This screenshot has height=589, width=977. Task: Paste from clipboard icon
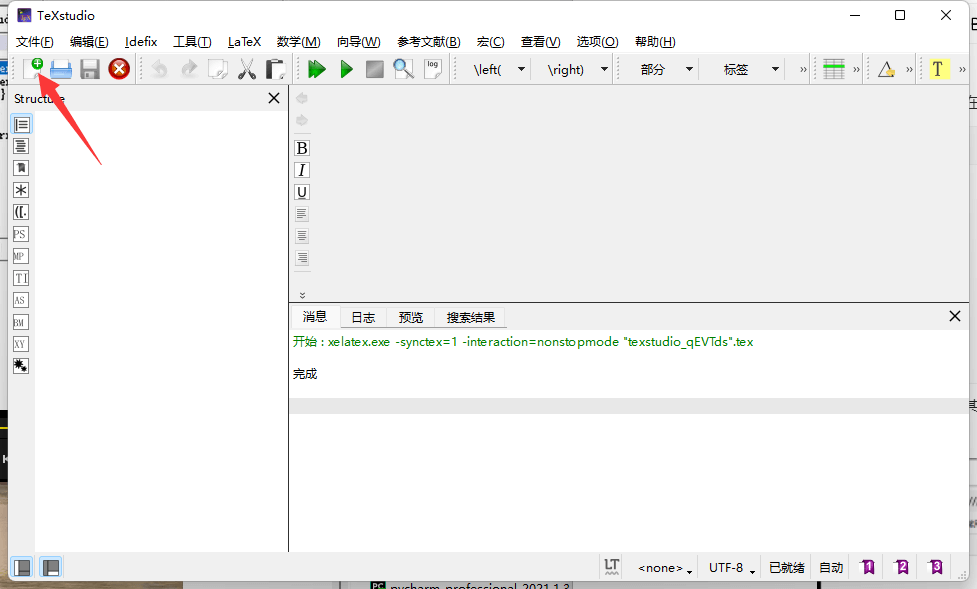click(x=275, y=69)
